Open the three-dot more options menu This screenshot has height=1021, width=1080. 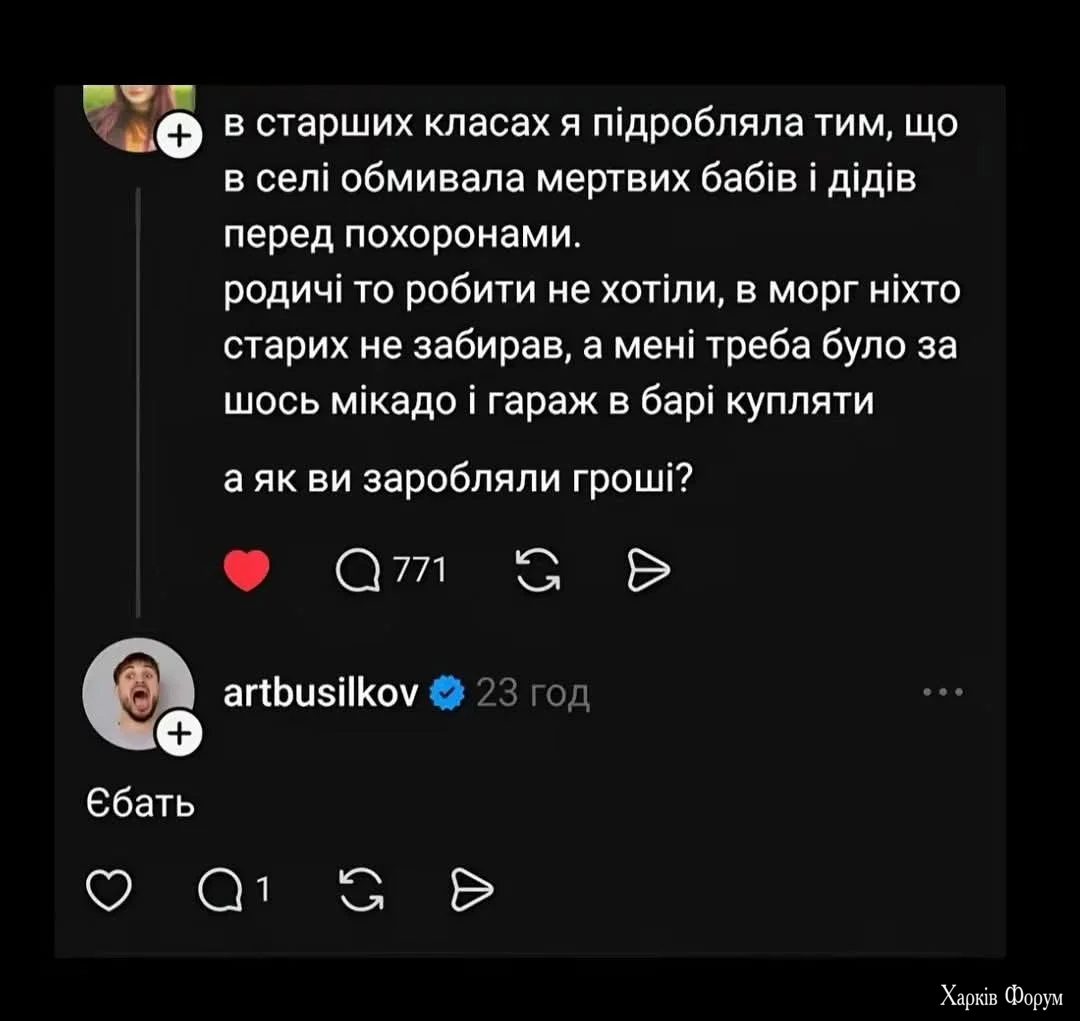[943, 692]
